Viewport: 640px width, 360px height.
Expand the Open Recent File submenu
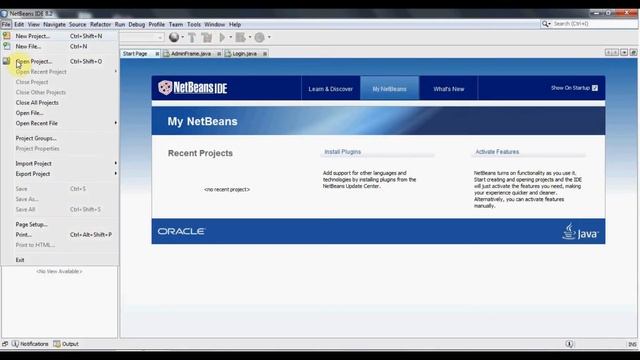click(x=116, y=123)
